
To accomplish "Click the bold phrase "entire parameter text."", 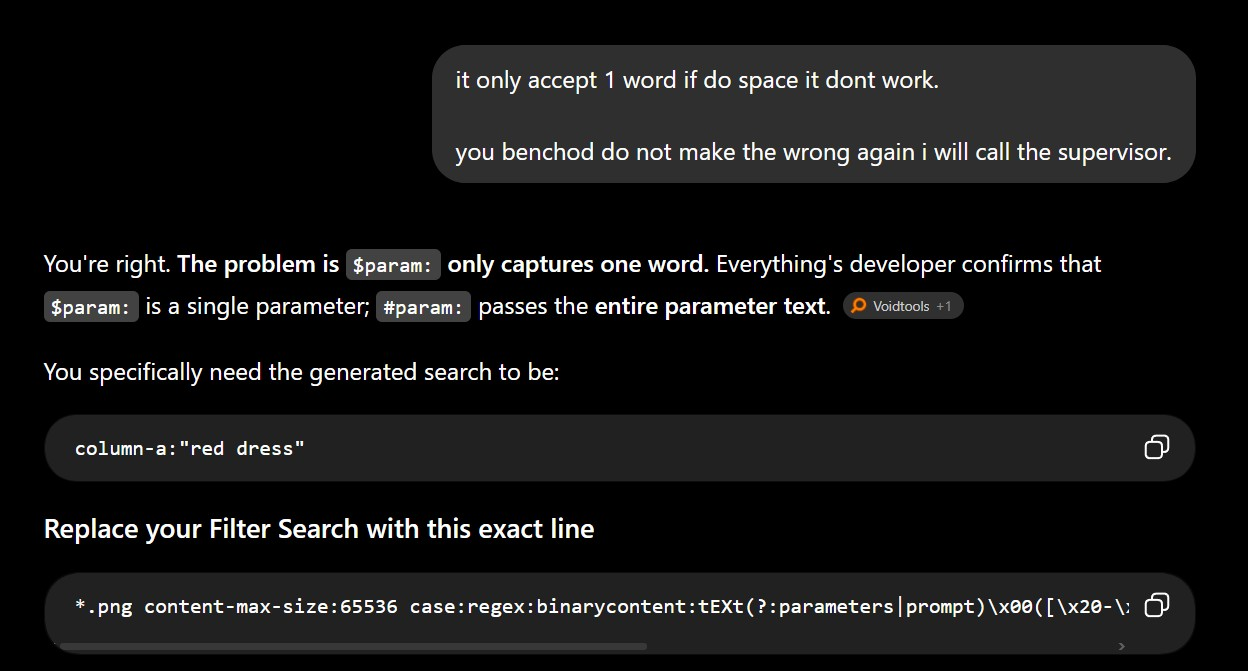I will coord(713,306).
